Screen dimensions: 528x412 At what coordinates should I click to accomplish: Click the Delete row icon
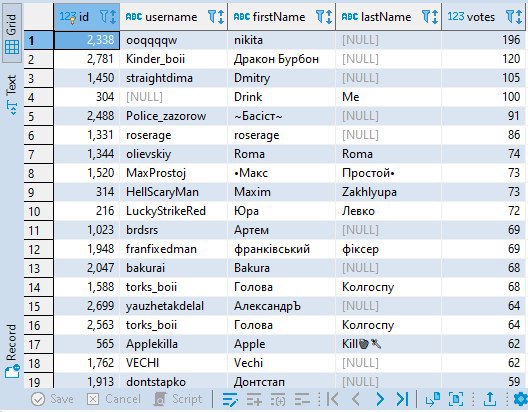[302, 400]
